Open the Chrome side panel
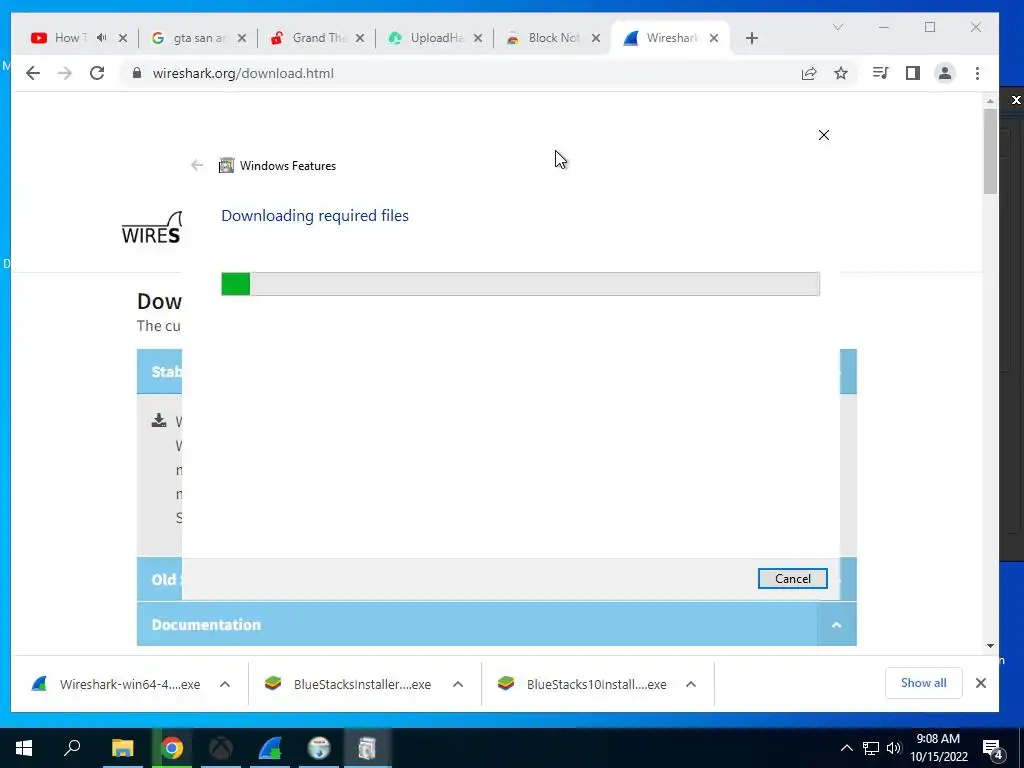Screen dimensions: 1024x768 [x=913, y=73]
